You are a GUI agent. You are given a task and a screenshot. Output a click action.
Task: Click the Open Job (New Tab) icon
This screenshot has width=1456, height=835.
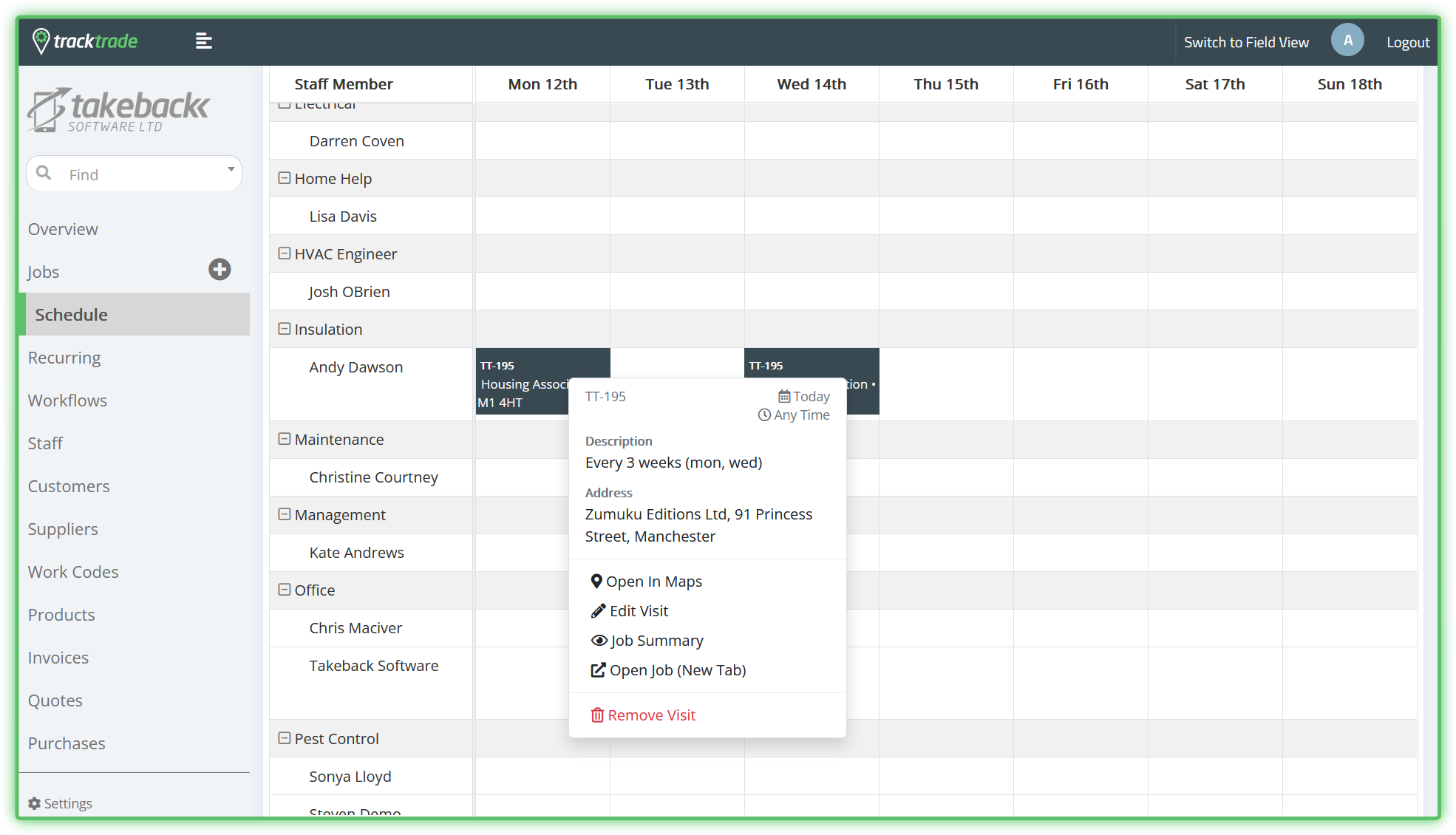click(x=597, y=670)
